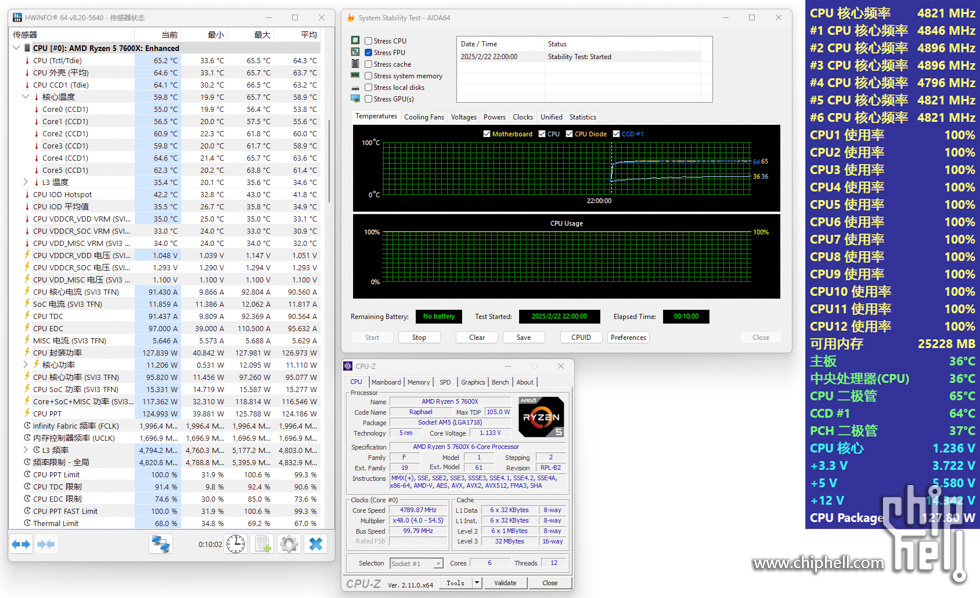Click the Stop button in AIDA64
The width and height of the screenshot is (980, 598).
tap(419, 337)
